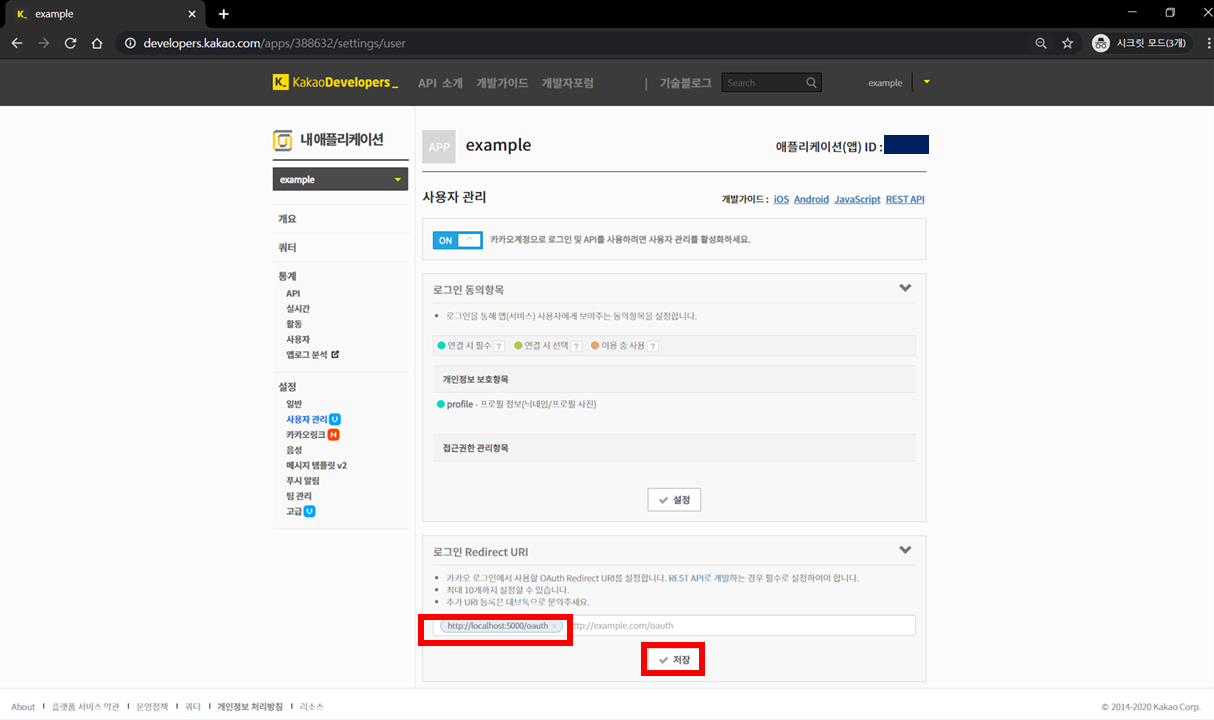Image resolution: width=1214 pixels, height=720 pixels.
Task: Click external link icon of 앱로그 분석
Action: [335, 354]
